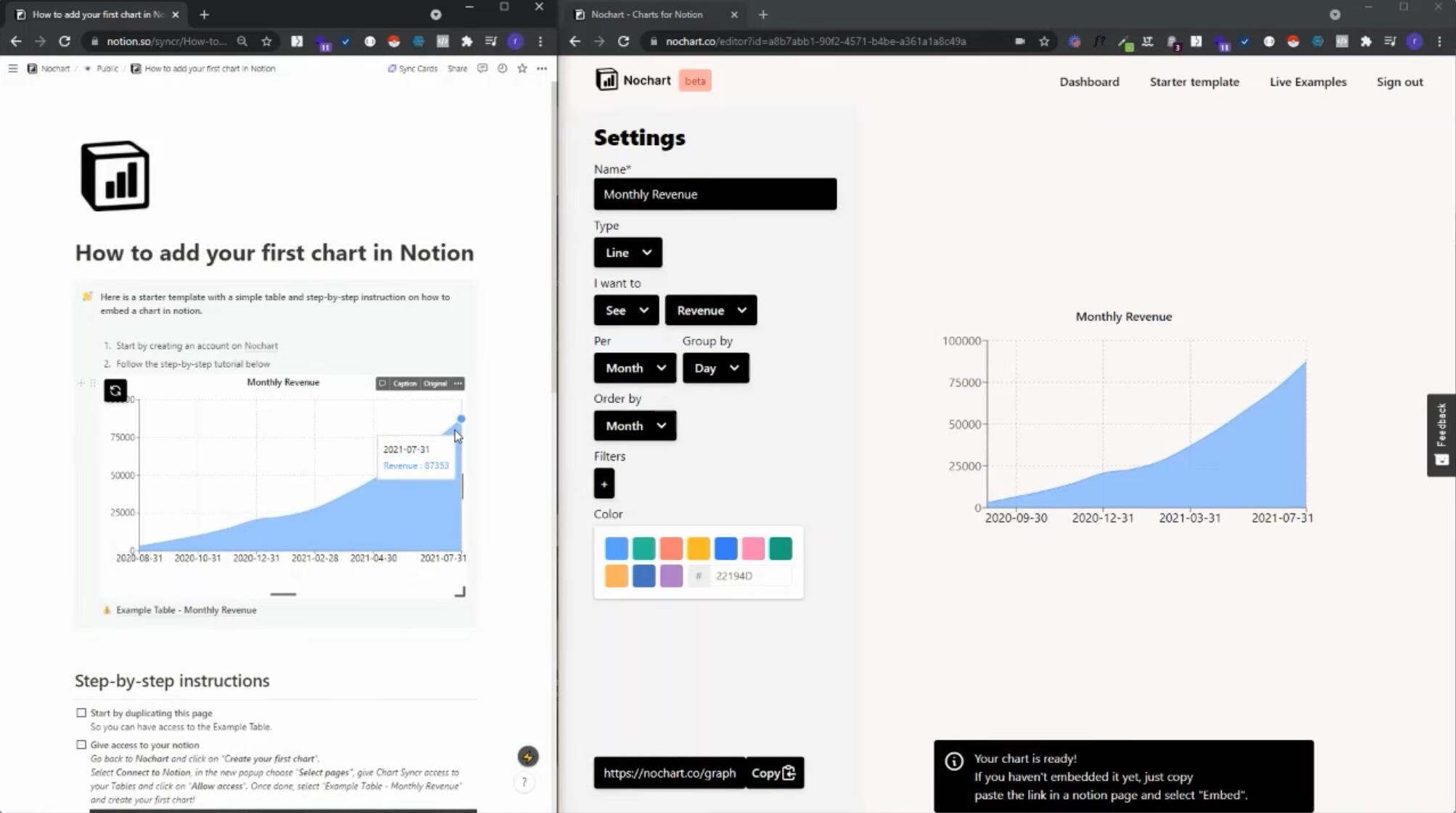Viewport: 1456px width, 813px height.
Task: Select the pink color swatch
Action: click(753, 548)
